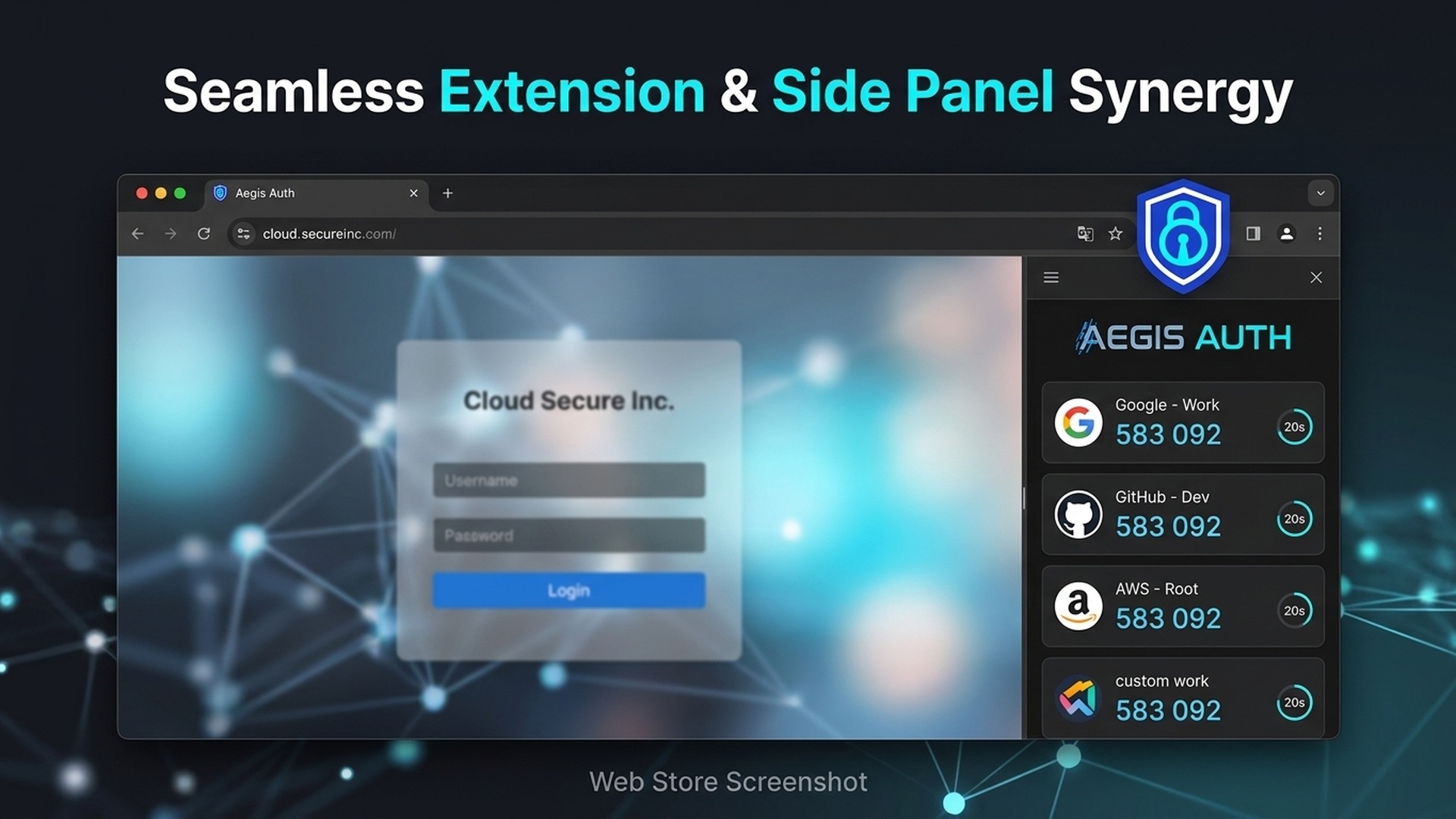Copy the custom work code 583 092
This screenshot has width=1456, height=819.
(x=1168, y=711)
